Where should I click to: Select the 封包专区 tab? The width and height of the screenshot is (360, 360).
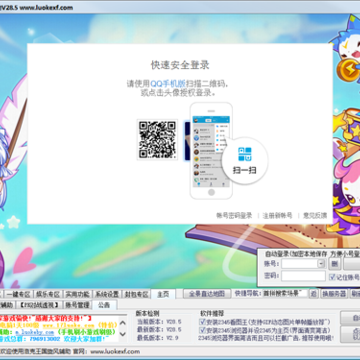click(x=136, y=294)
